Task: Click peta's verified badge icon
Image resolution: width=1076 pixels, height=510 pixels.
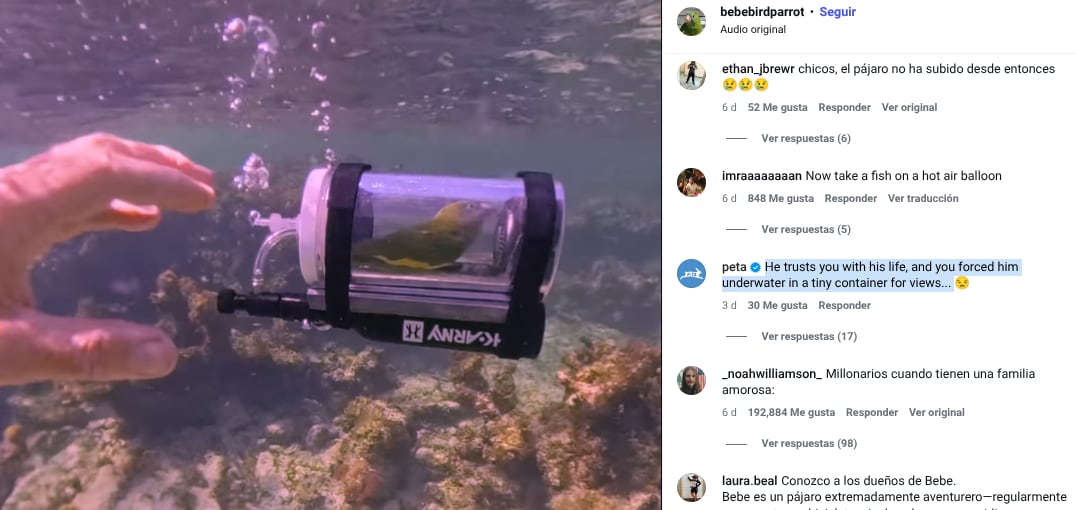Action: pos(756,267)
